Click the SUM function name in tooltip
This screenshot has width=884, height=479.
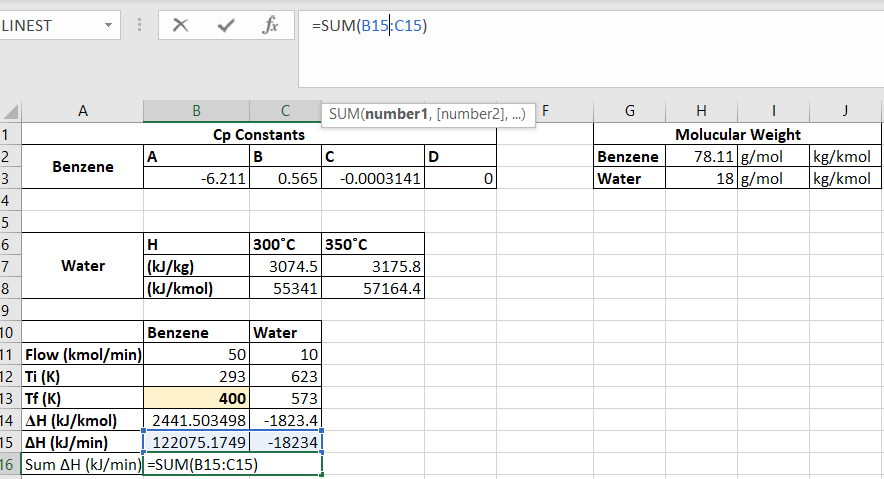tap(344, 114)
